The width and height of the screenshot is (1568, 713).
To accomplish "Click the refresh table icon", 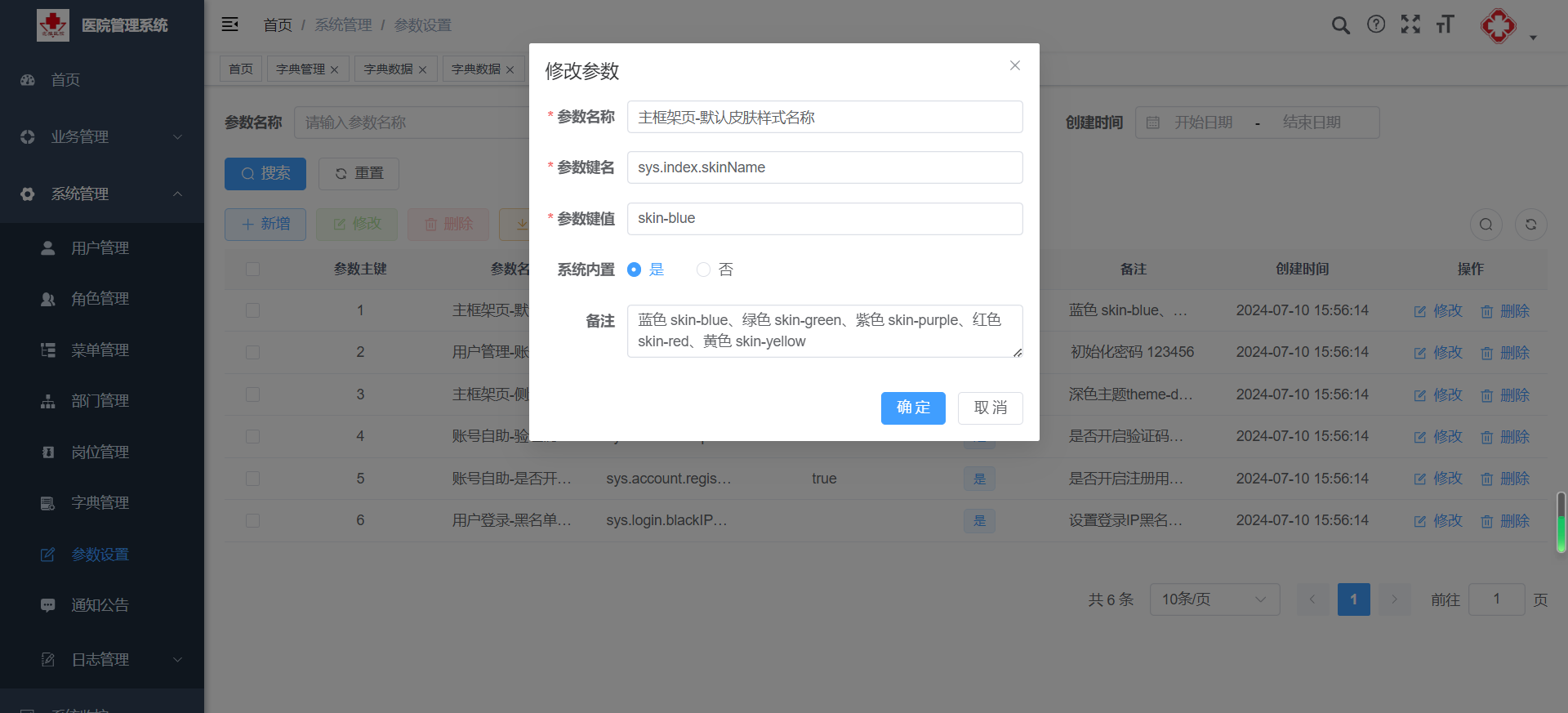I will (1530, 224).
